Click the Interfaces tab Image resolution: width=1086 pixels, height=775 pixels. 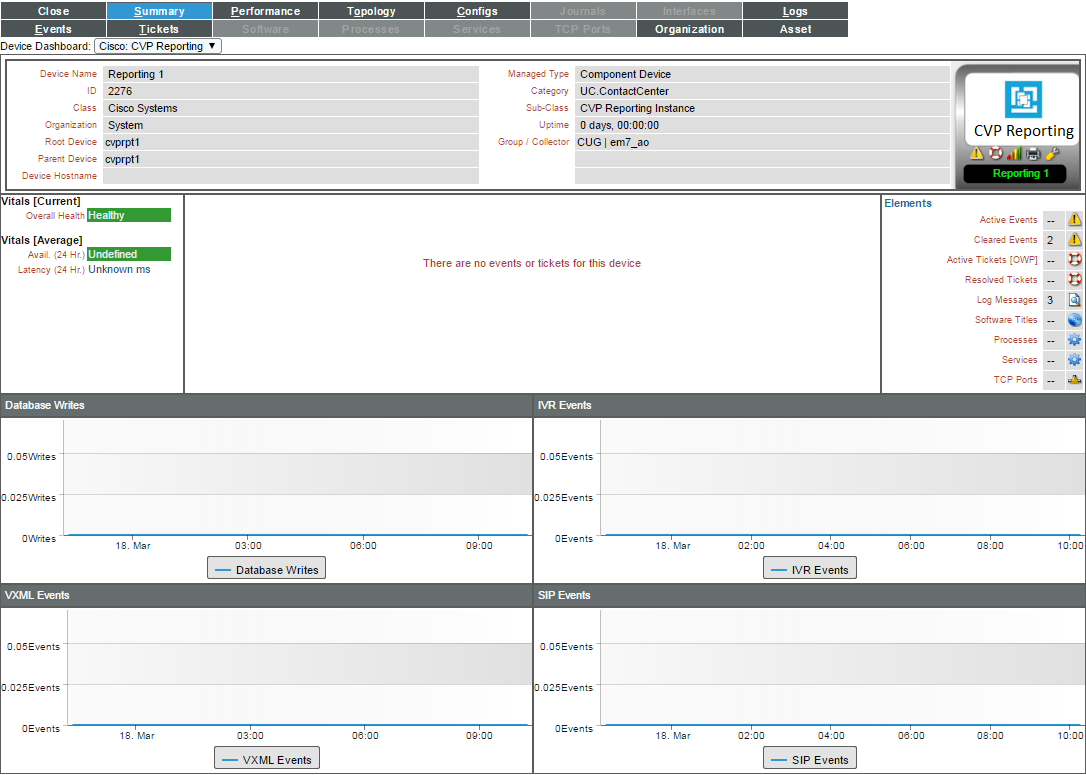click(689, 11)
